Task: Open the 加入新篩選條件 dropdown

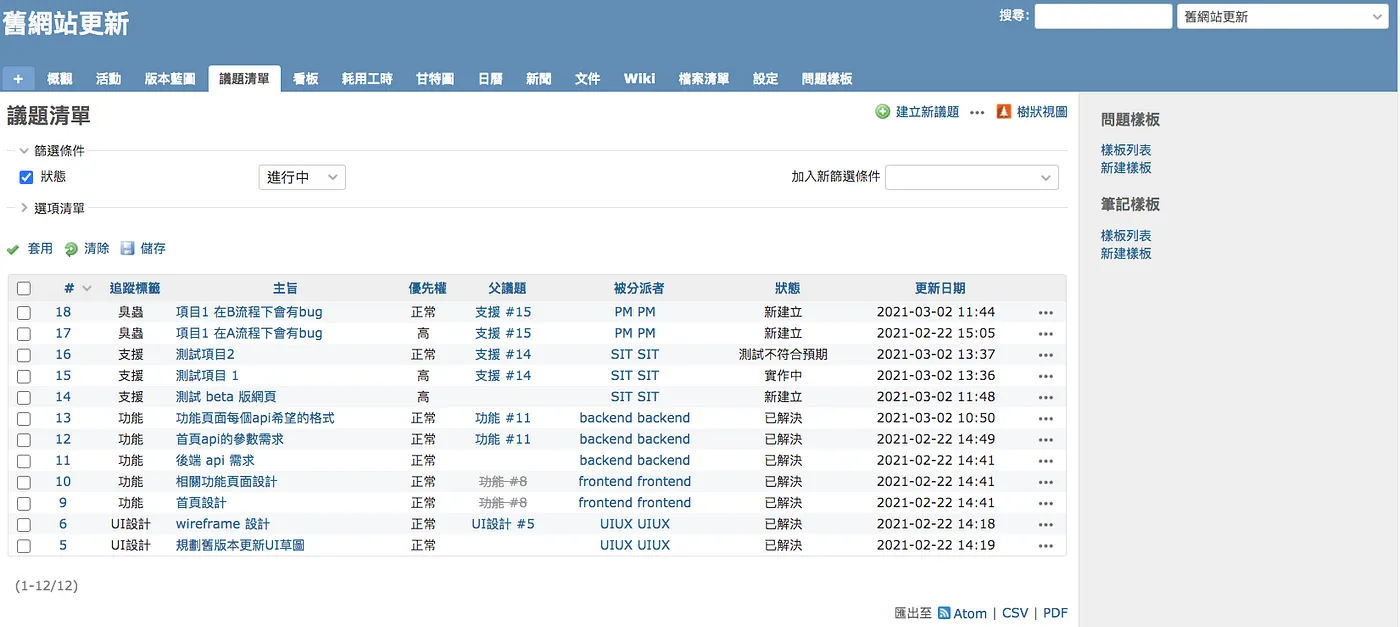Action: pyautogui.click(x=972, y=177)
